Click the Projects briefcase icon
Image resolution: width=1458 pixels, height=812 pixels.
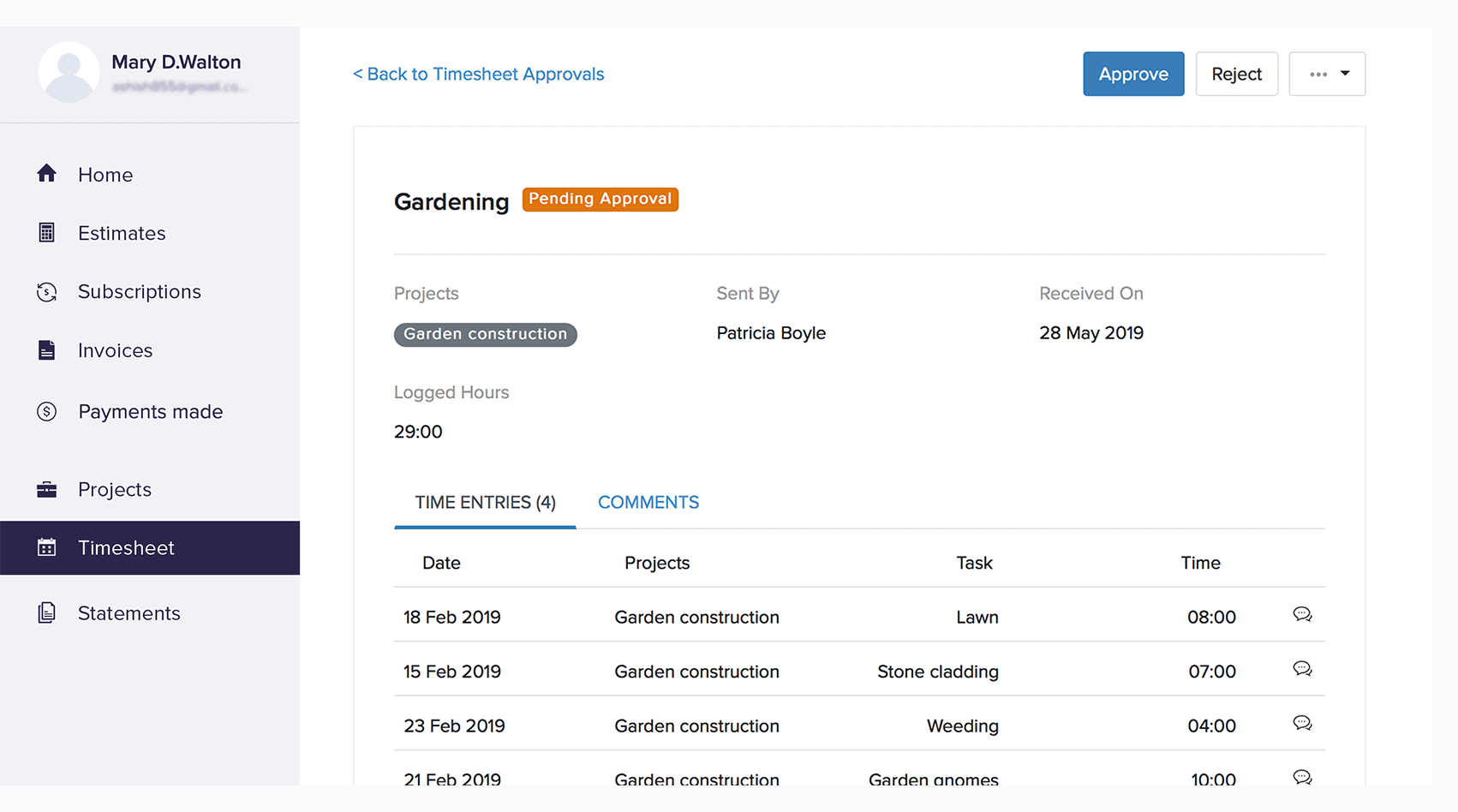coord(47,489)
